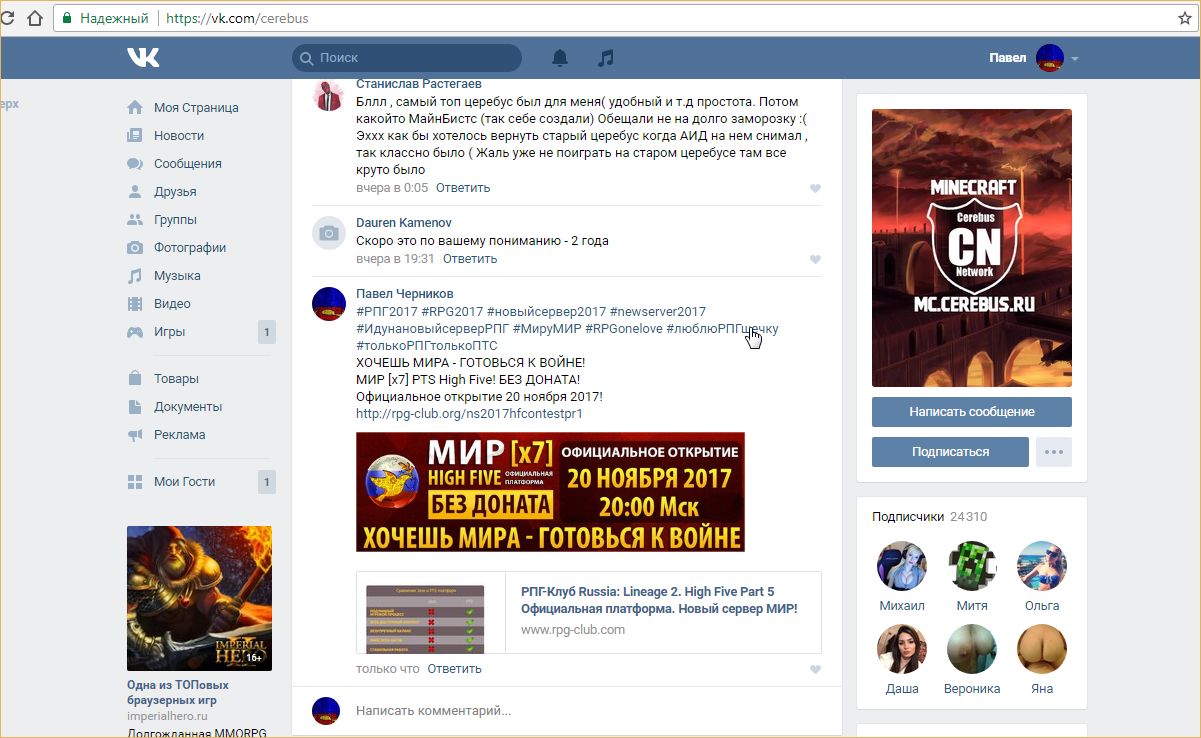The image size is (1201, 738).
Task: Reply to Dauren Kamenov's comment
Action: [470, 259]
